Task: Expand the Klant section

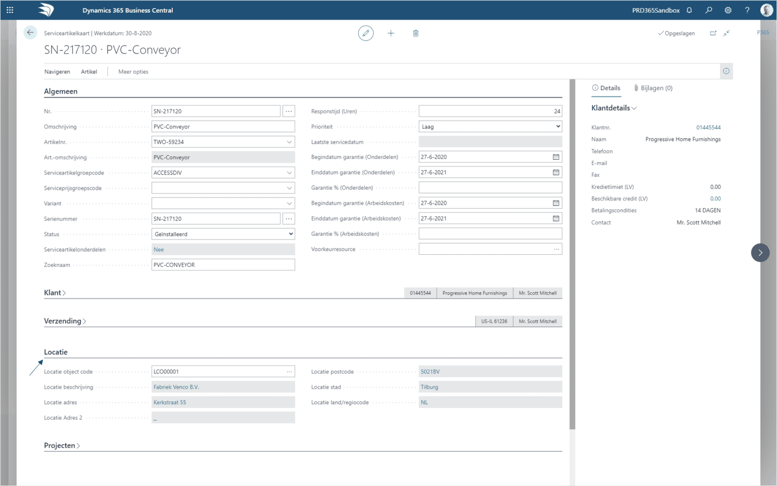Action: pyautogui.click(x=55, y=293)
